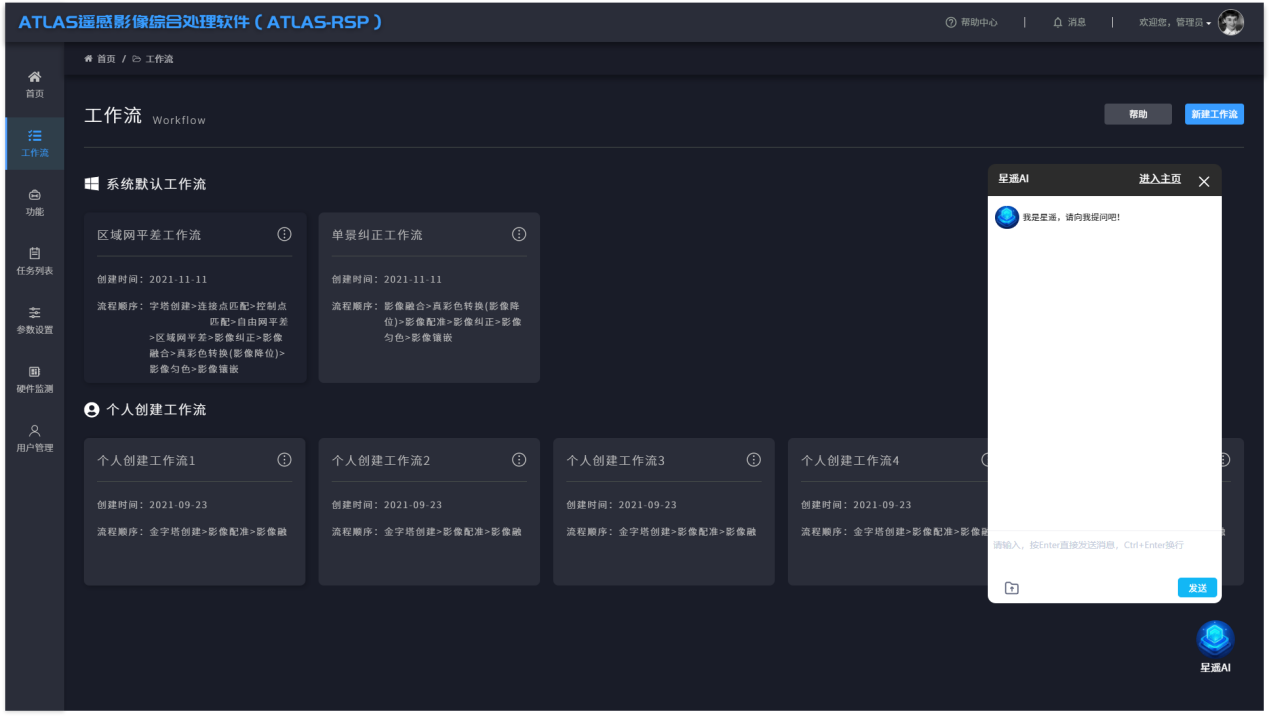Select the 工作流 sidebar tab
The image size is (1269, 716).
[x=34, y=143]
